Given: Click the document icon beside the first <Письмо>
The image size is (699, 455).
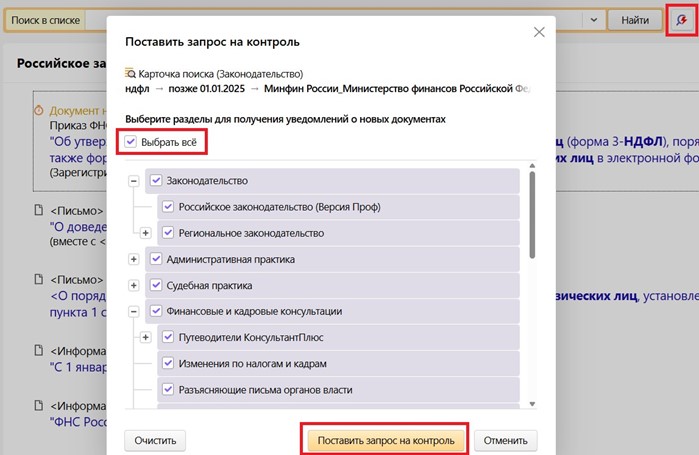Looking at the screenshot, I should point(38,212).
